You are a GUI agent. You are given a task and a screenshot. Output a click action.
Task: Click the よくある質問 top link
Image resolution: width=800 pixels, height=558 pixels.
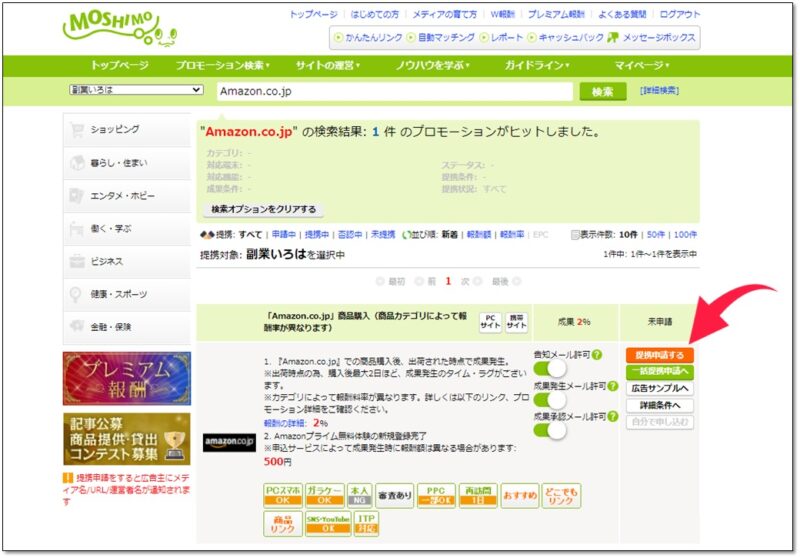tap(622, 14)
